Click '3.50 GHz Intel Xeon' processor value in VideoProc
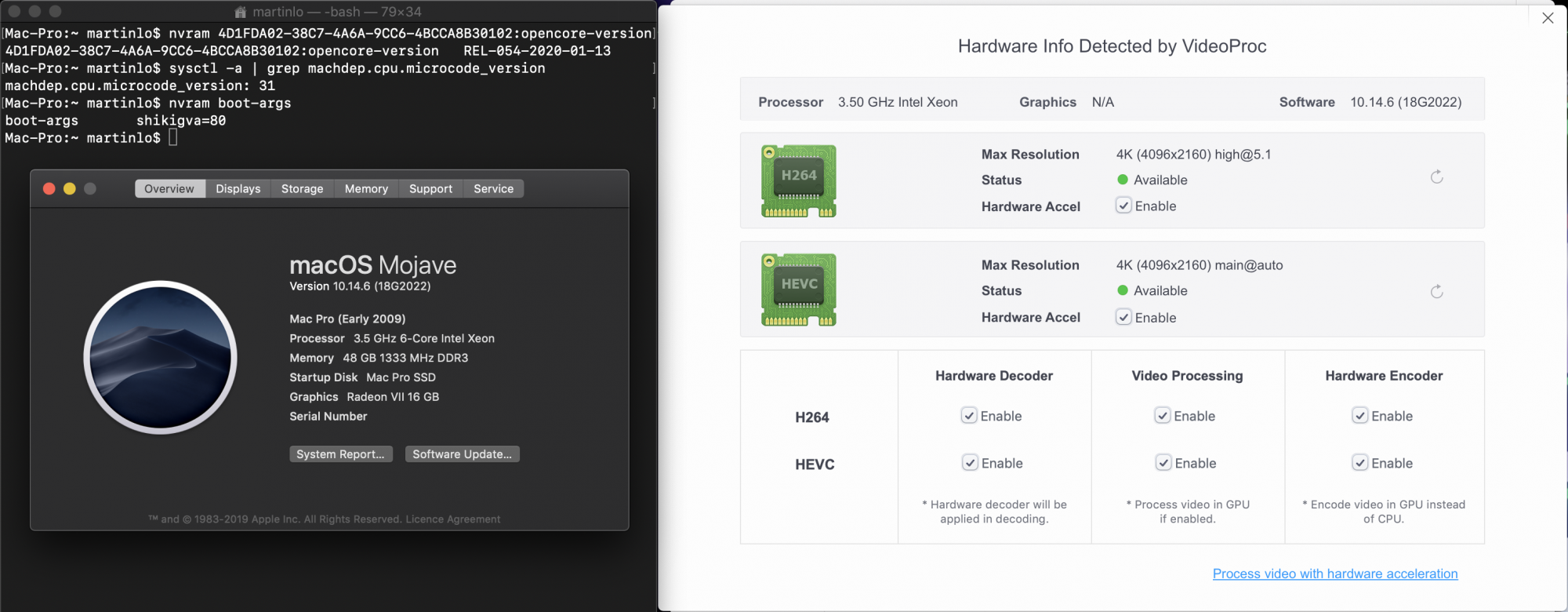This screenshot has height=612, width=1568. (898, 102)
